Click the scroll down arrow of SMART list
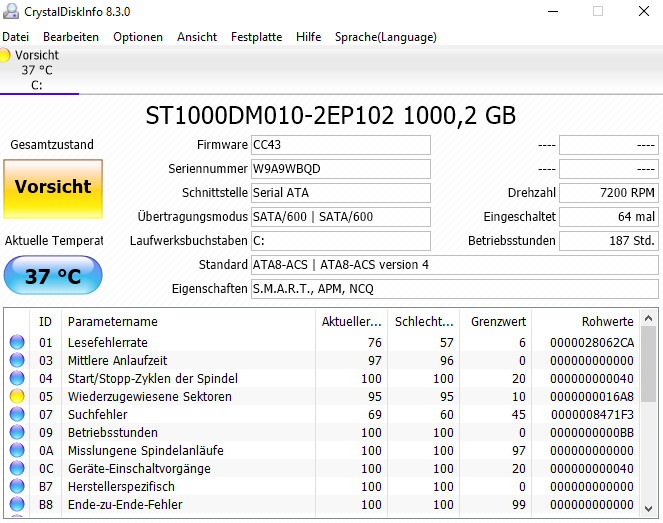The width and height of the screenshot is (663, 523). tap(649, 509)
